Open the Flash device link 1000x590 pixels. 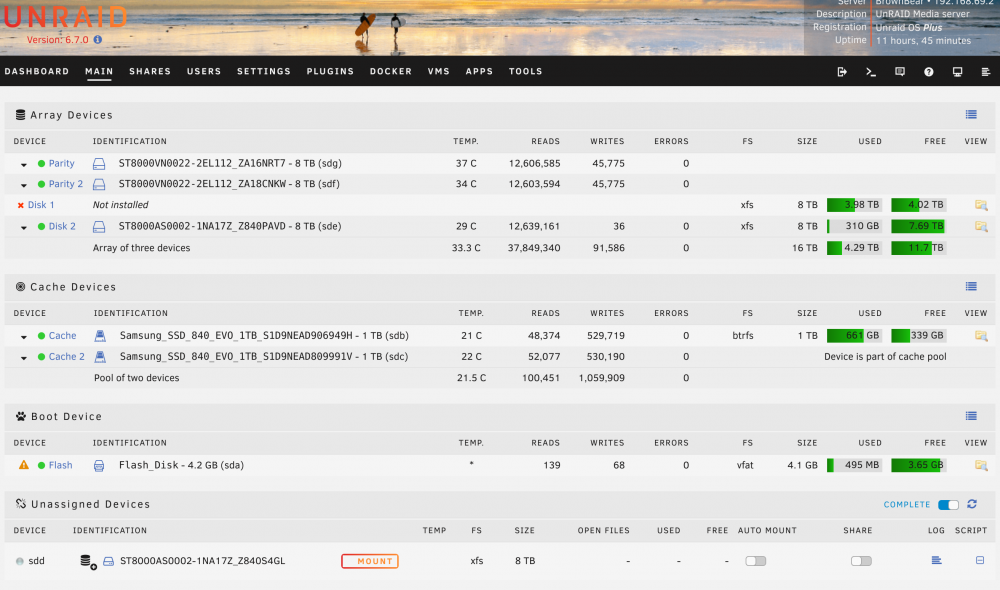(61, 465)
